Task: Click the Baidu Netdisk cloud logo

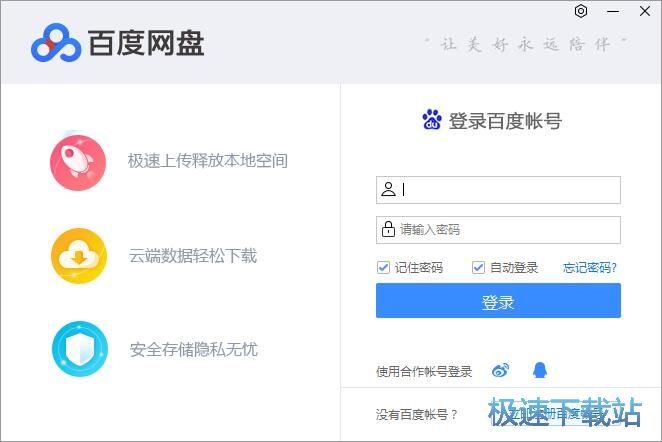Action: [x=56, y=43]
